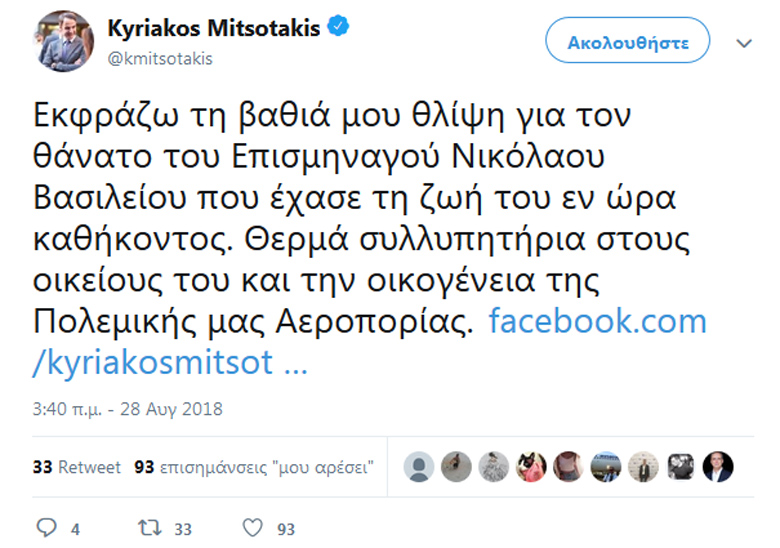The image size is (780, 548).
Task: Click the reply speech bubble icon
Action: tap(47, 528)
